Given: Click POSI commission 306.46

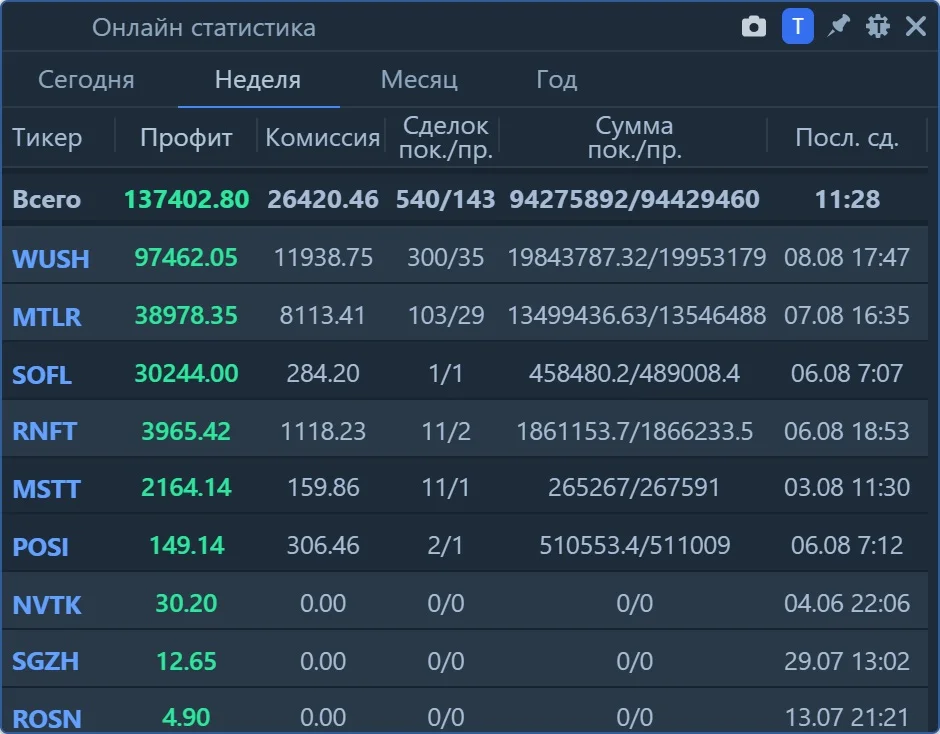Looking at the screenshot, I should [323, 545].
